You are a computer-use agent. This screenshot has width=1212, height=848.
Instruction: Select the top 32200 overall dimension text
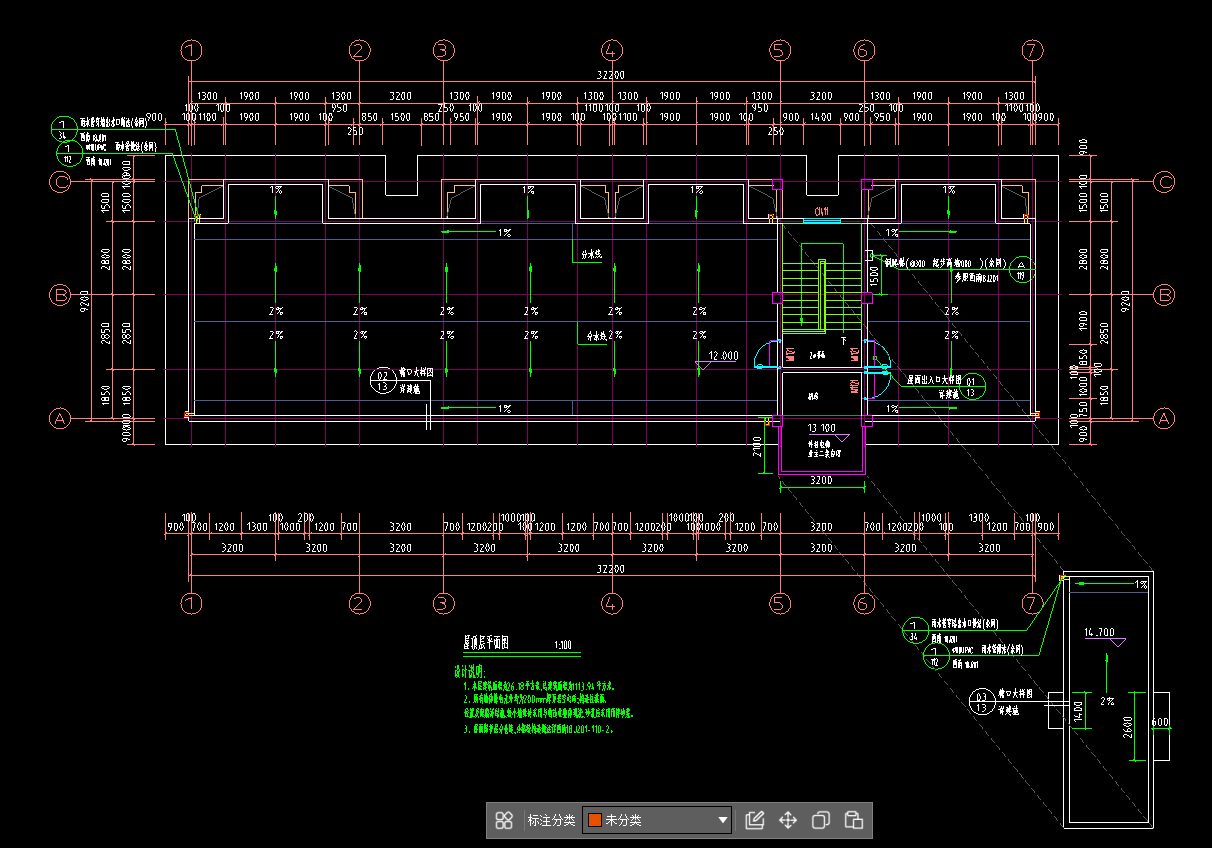[x=610, y=75]
